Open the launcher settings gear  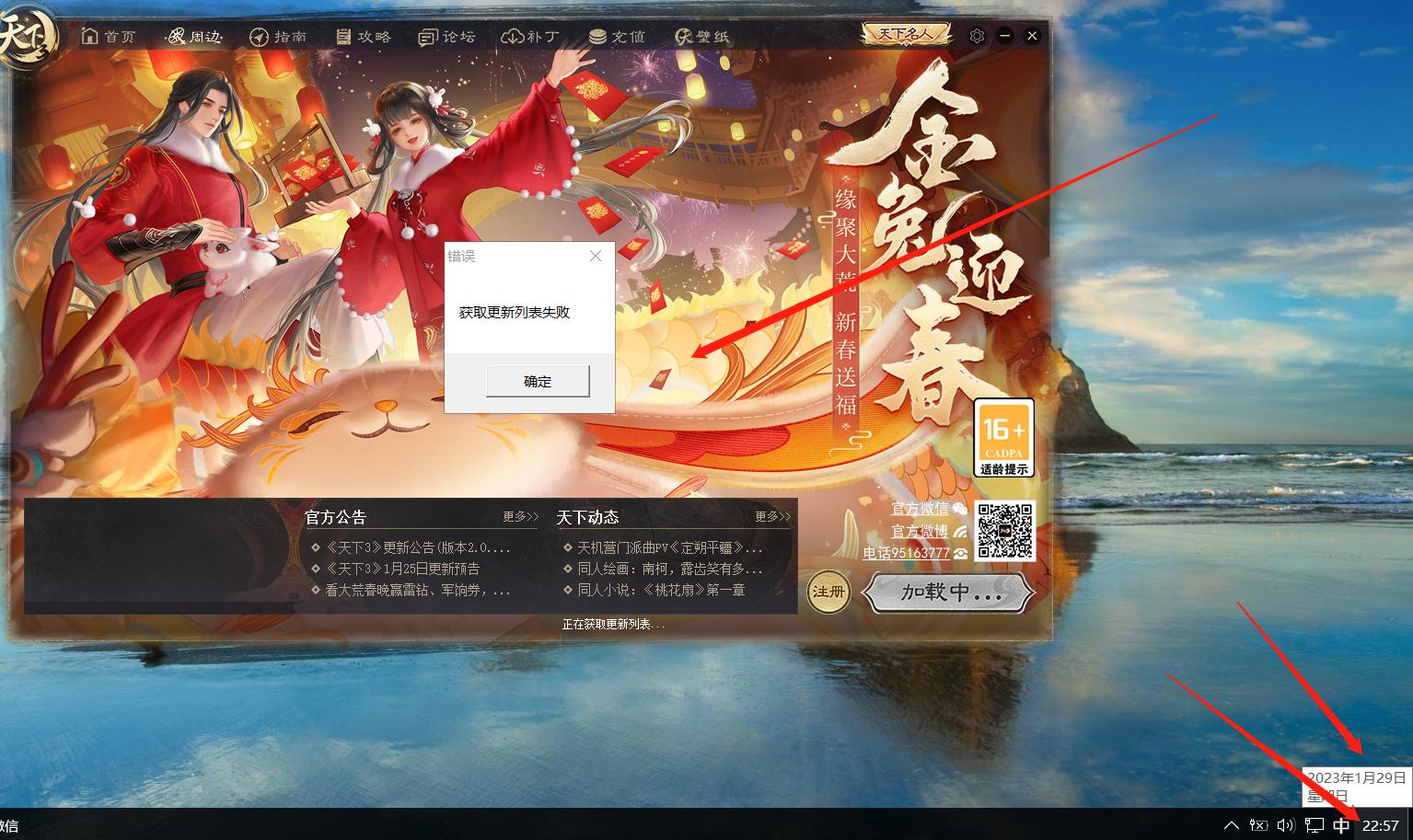978,36
